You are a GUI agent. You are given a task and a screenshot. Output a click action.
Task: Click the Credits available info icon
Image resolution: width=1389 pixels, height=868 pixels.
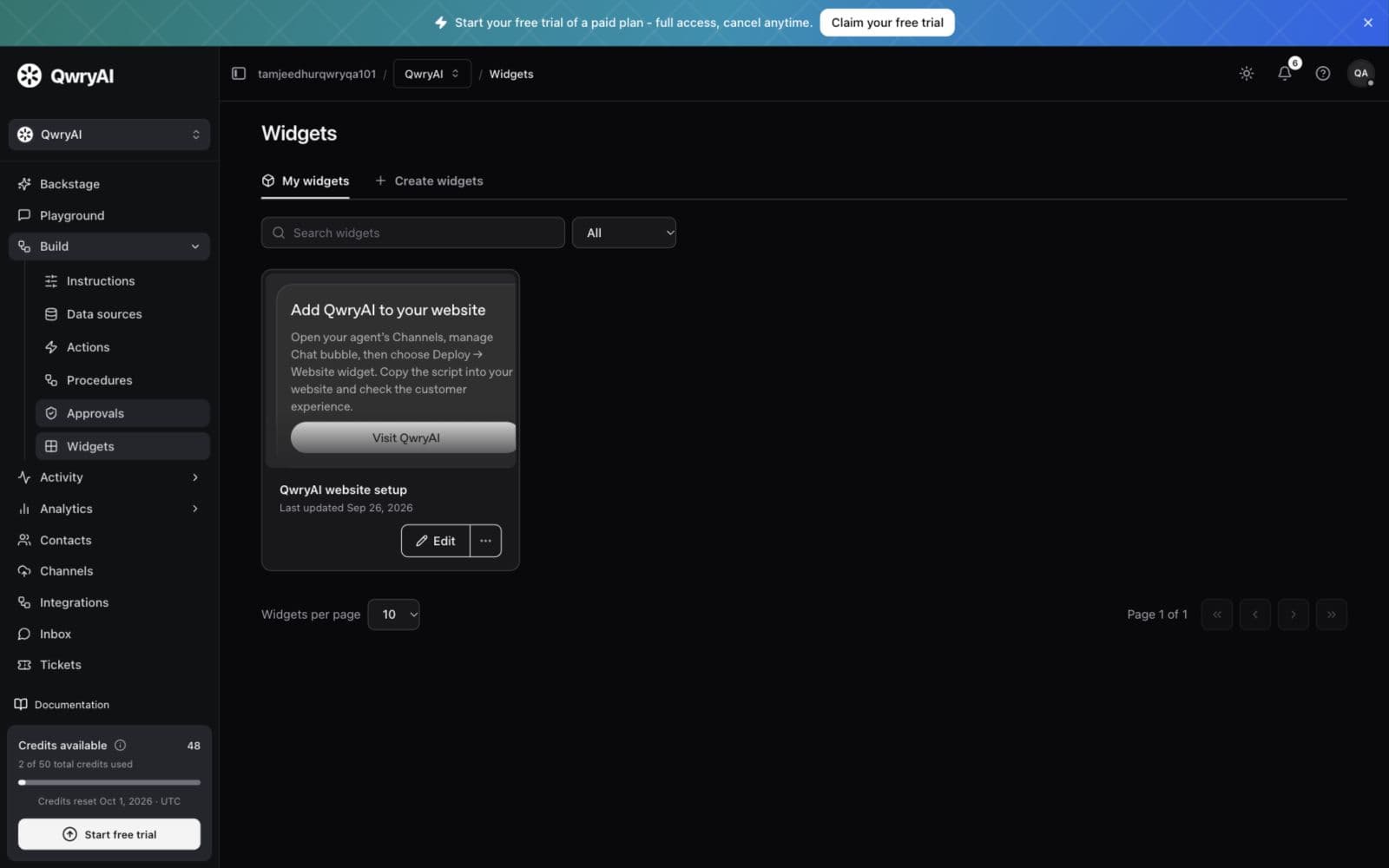click(121, 745)
